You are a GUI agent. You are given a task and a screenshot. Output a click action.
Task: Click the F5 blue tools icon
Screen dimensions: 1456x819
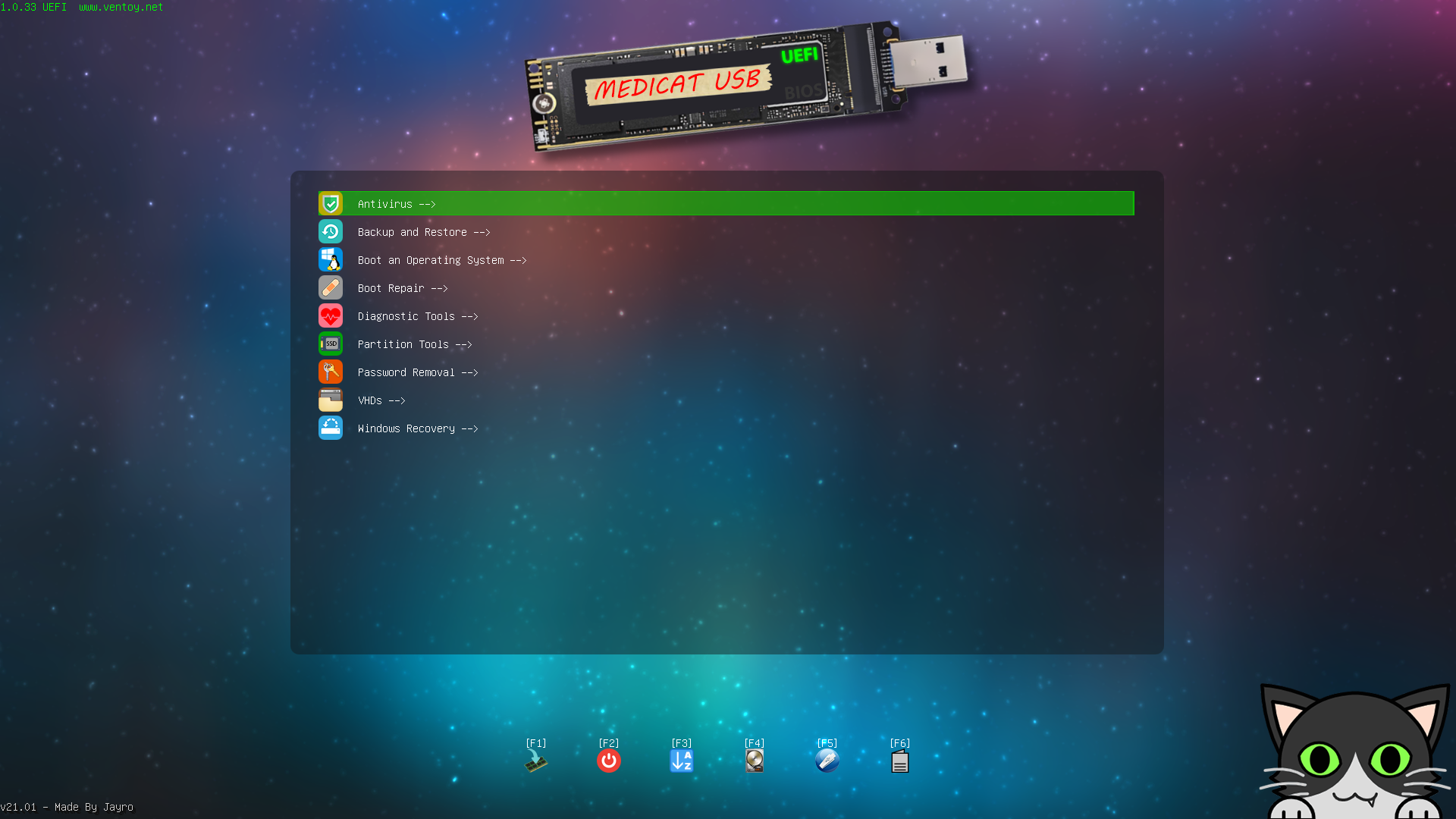coord(827,761)
